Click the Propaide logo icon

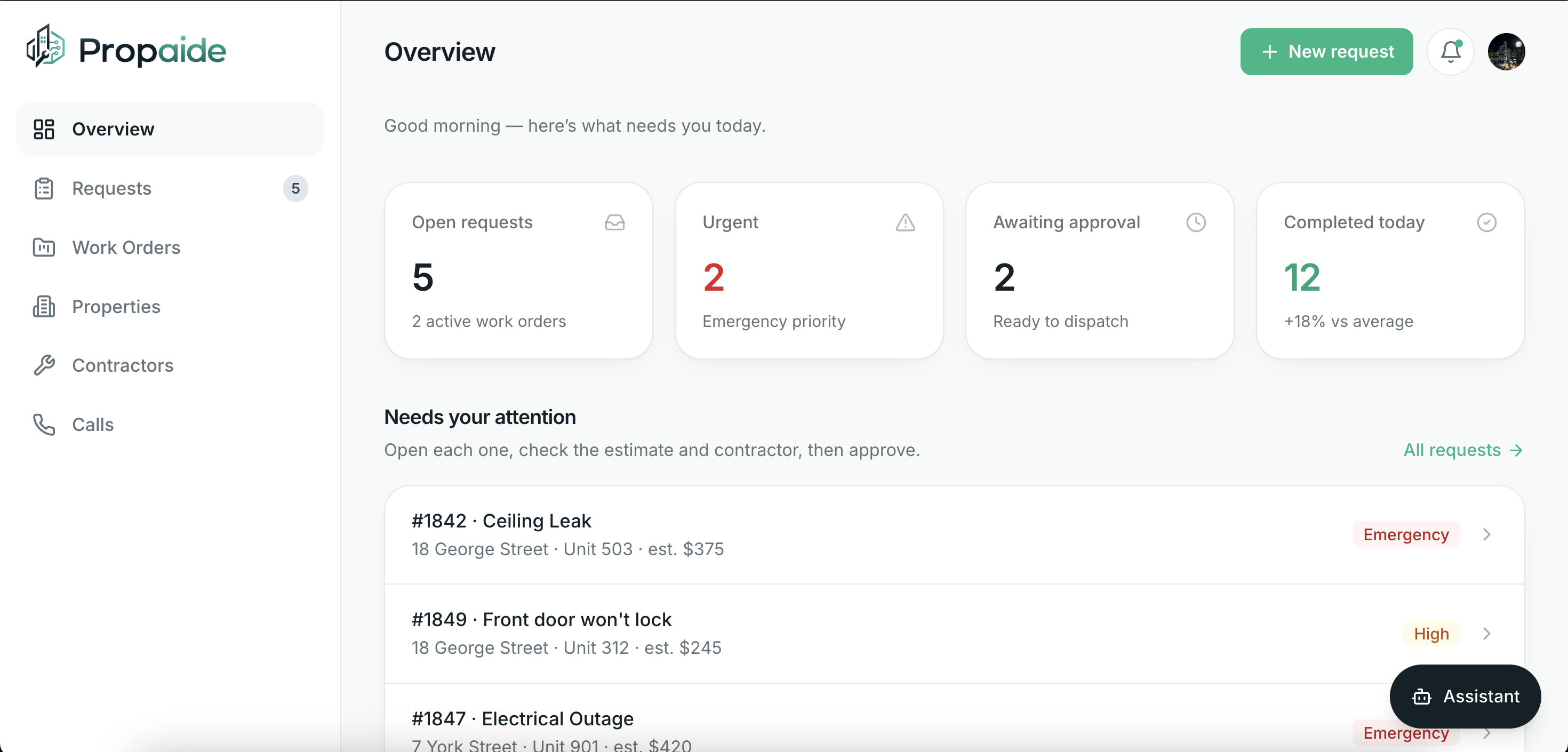pyautogui.click(x=45, y=46)
